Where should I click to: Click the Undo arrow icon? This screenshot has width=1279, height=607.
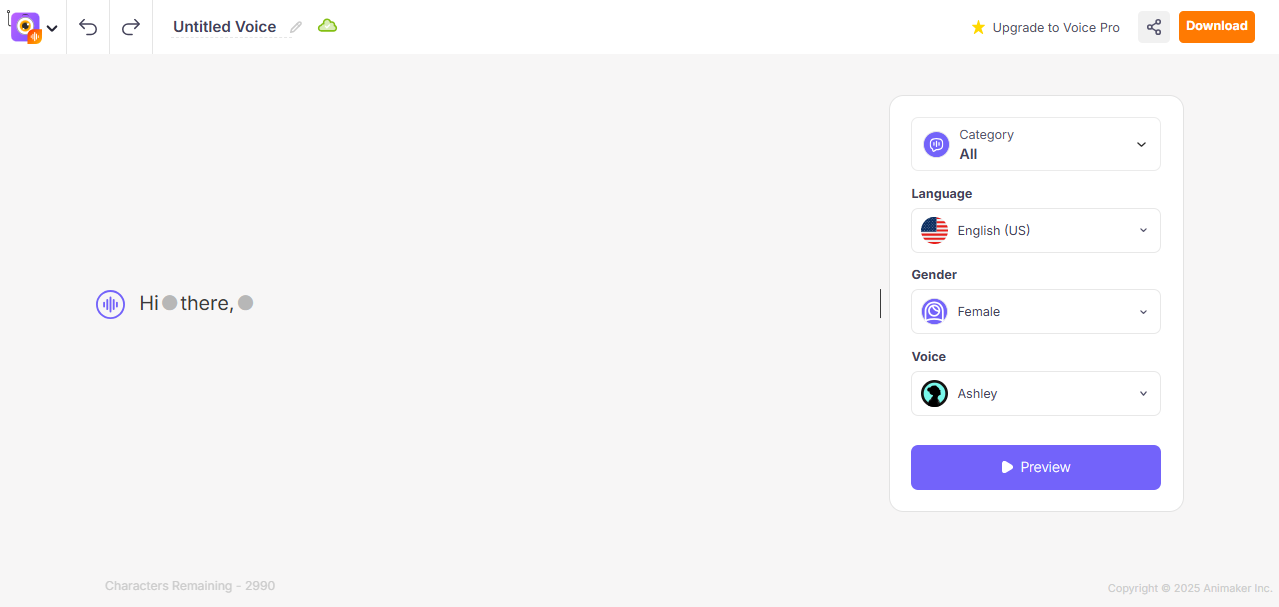pos(88,27)
